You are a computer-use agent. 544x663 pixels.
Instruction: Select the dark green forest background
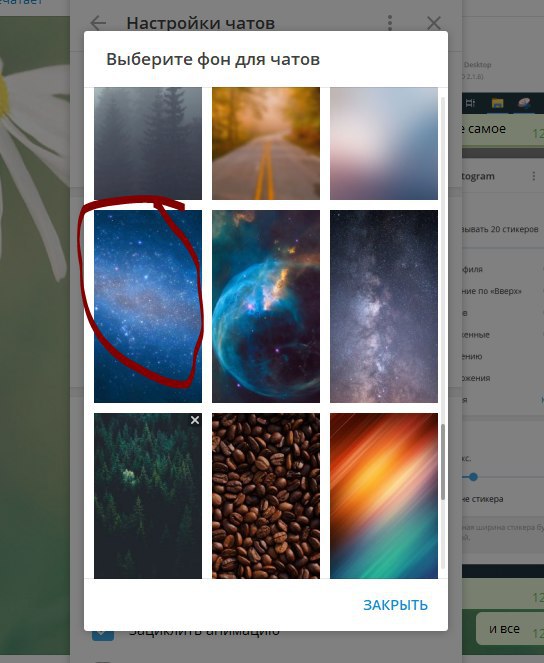point(148,496)
